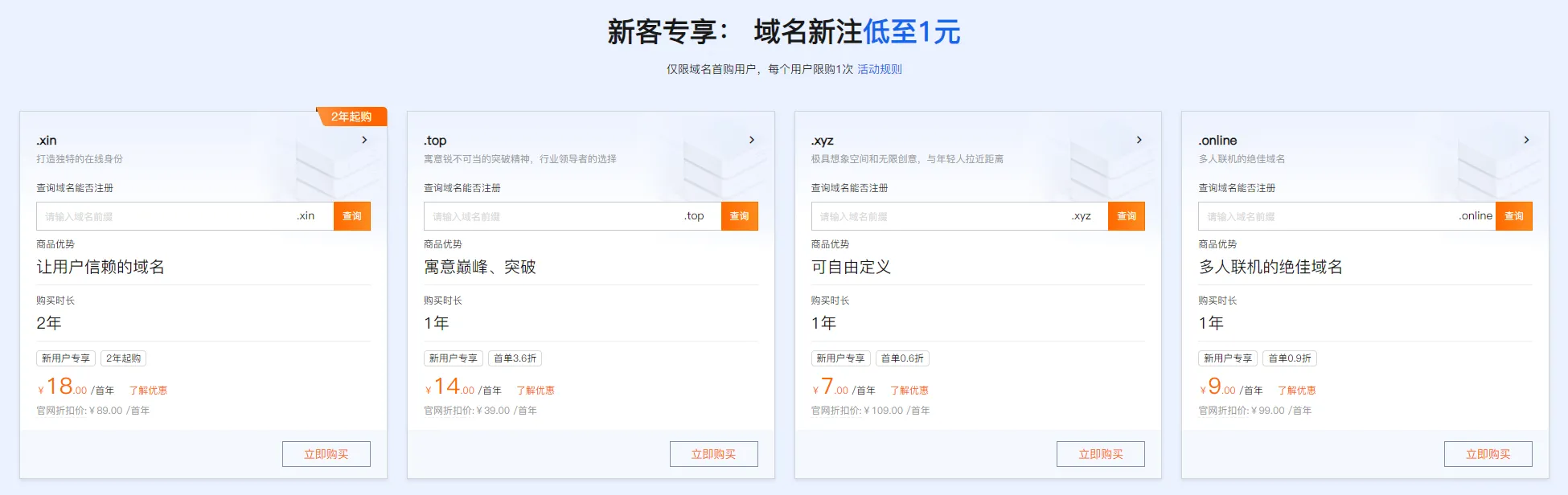Click the ¥14.00 /首年 price
The width and height of the screenshot is (1568, 495).
(x=463, y=387)
